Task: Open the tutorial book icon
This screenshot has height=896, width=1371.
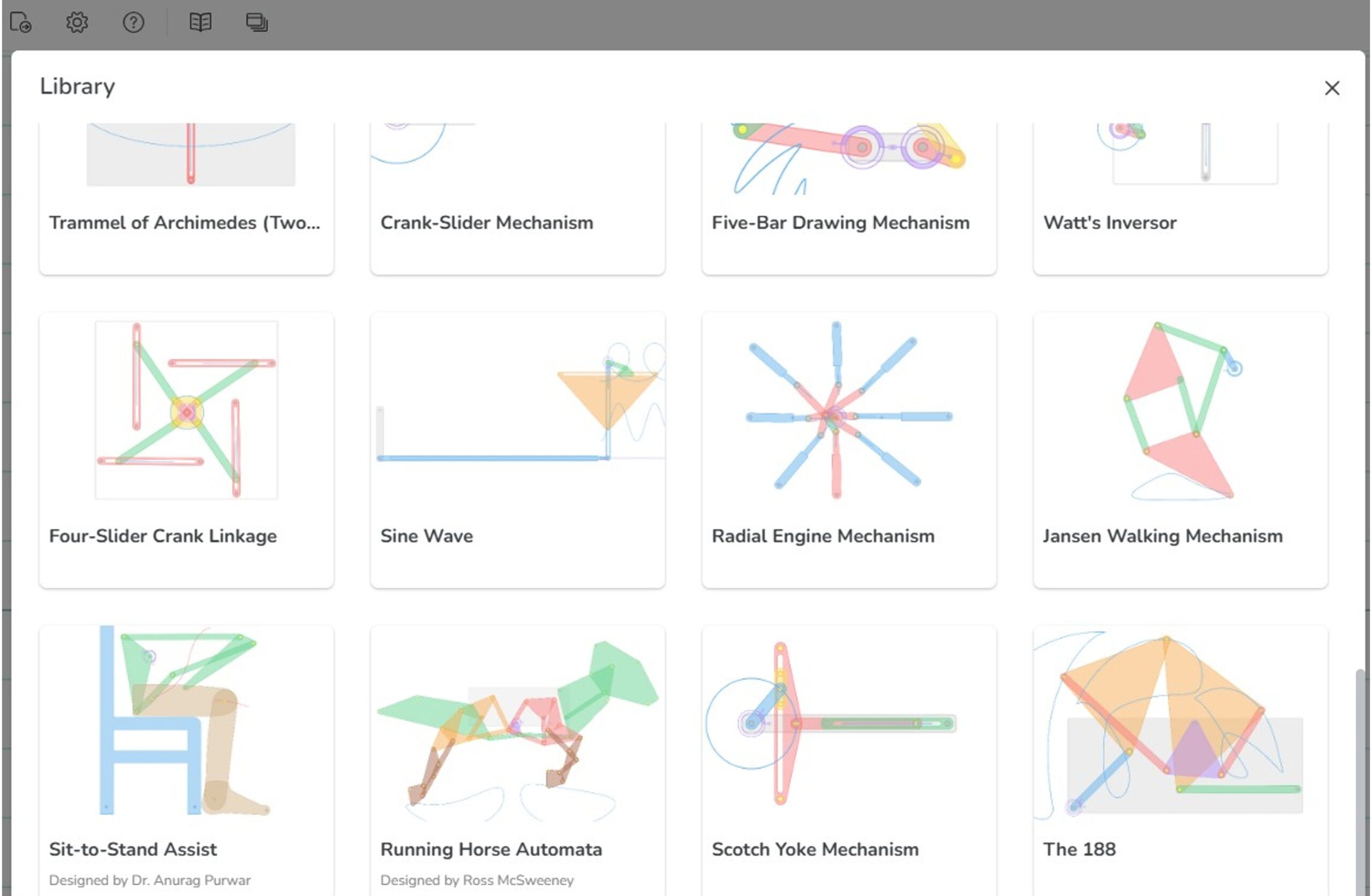Action: point(200,22)
